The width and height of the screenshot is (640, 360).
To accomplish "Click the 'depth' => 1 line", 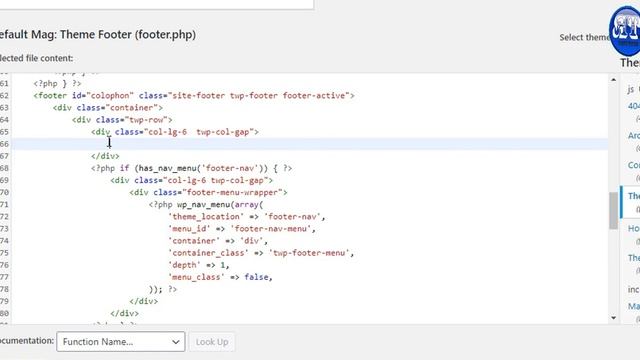I will click(199, 265).
